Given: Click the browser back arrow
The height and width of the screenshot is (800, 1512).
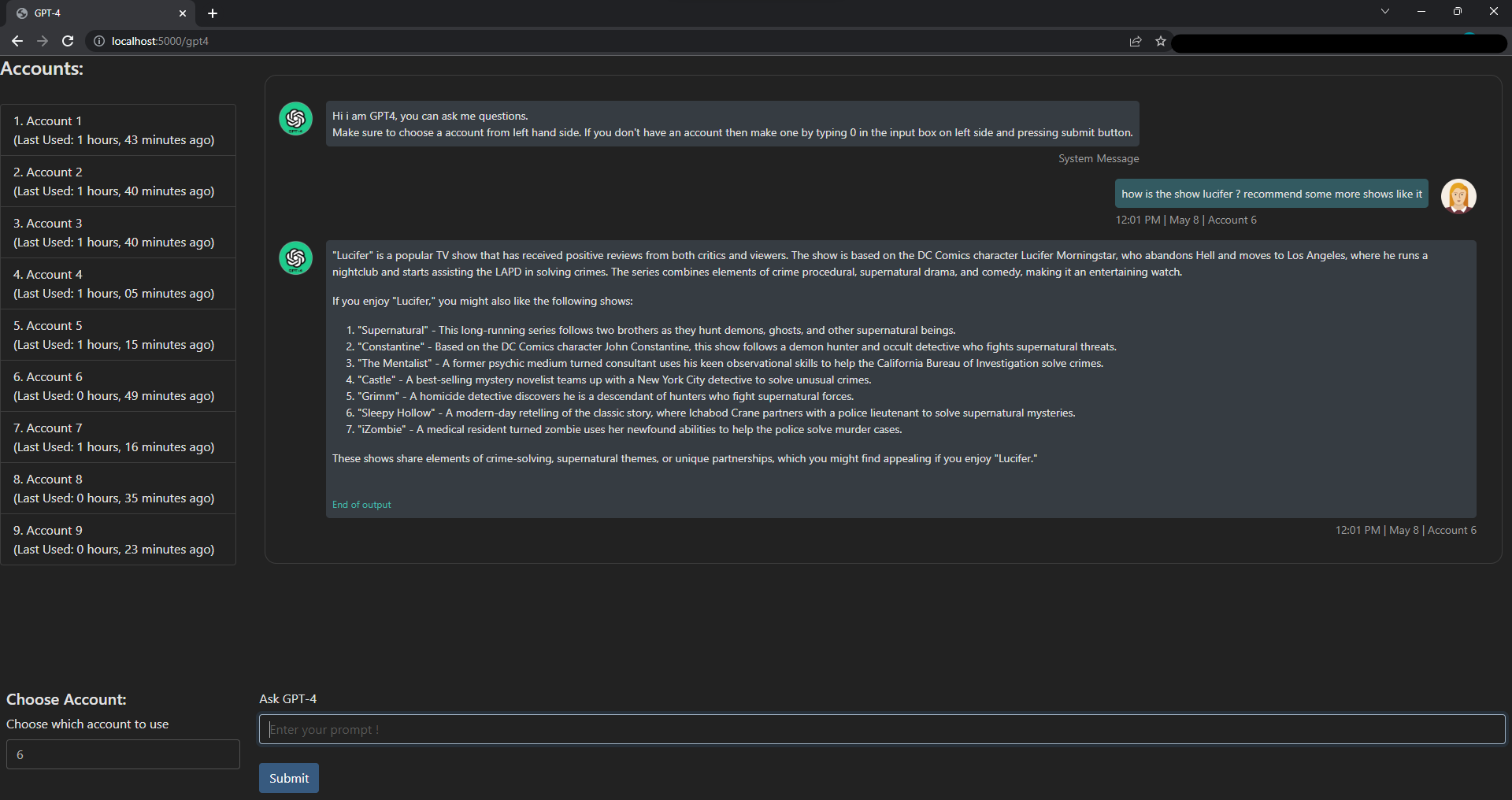Looking at the screenshot, I should tap(17, 41).
